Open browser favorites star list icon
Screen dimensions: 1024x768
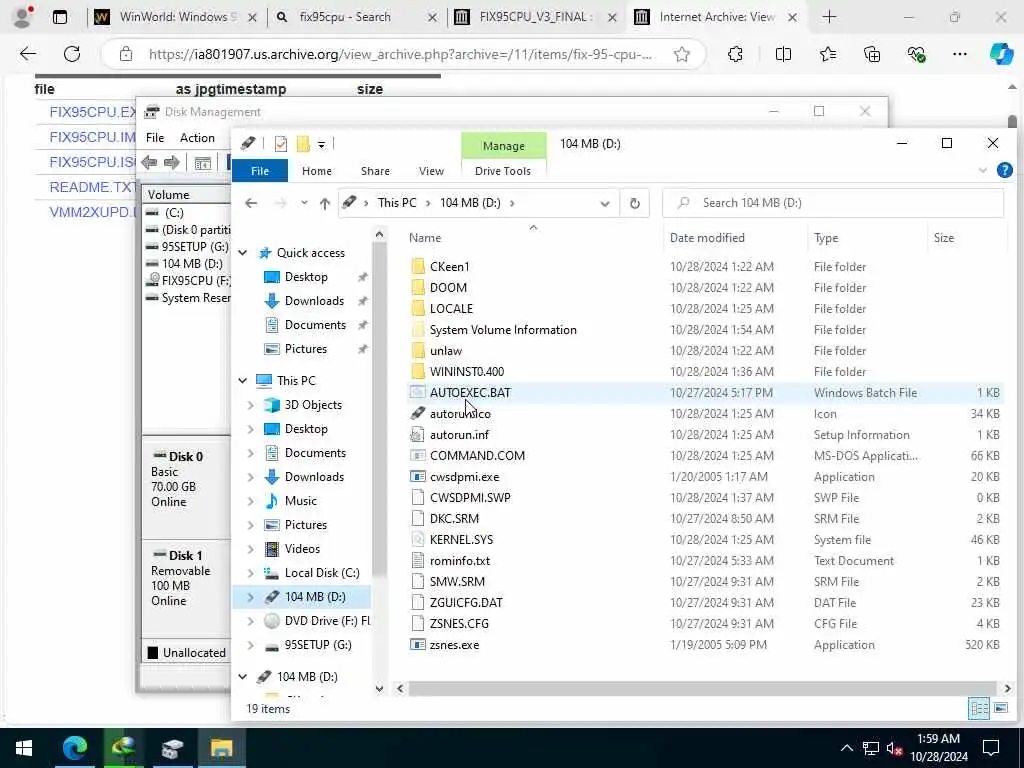coord(827,54)
